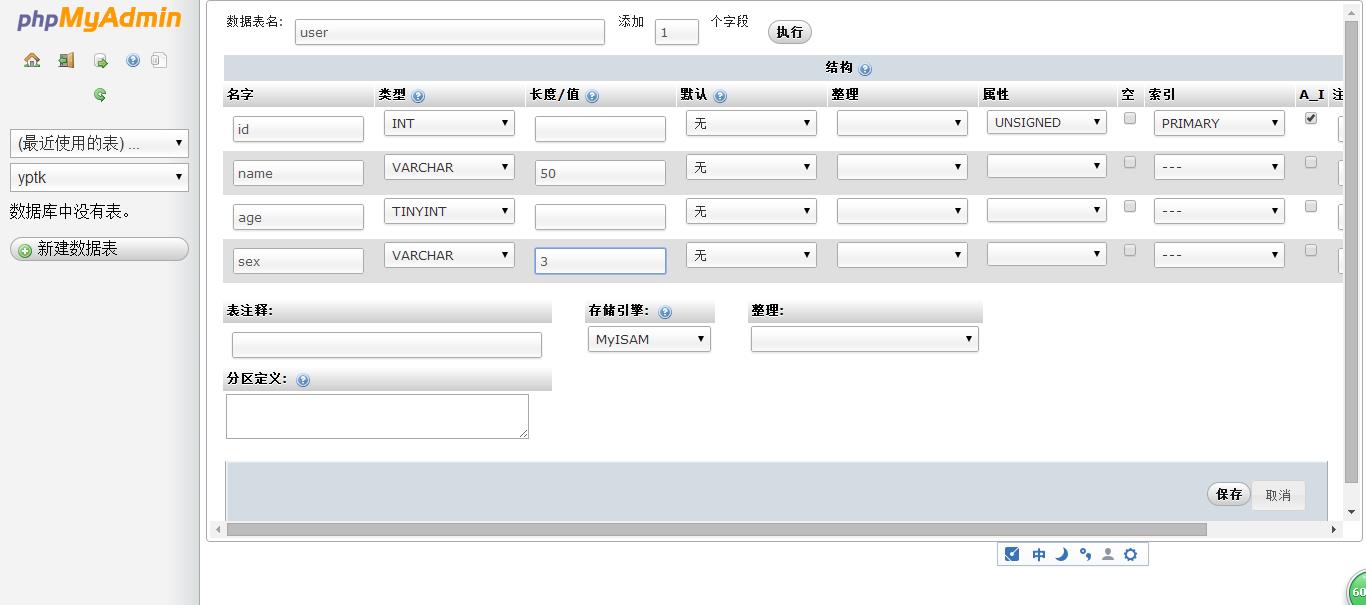Viewport: 1366px width, 605px height.
Task: Enable the 空 (null) checkbox for age
Action: pyautogui.click(x=1130, y=206)
